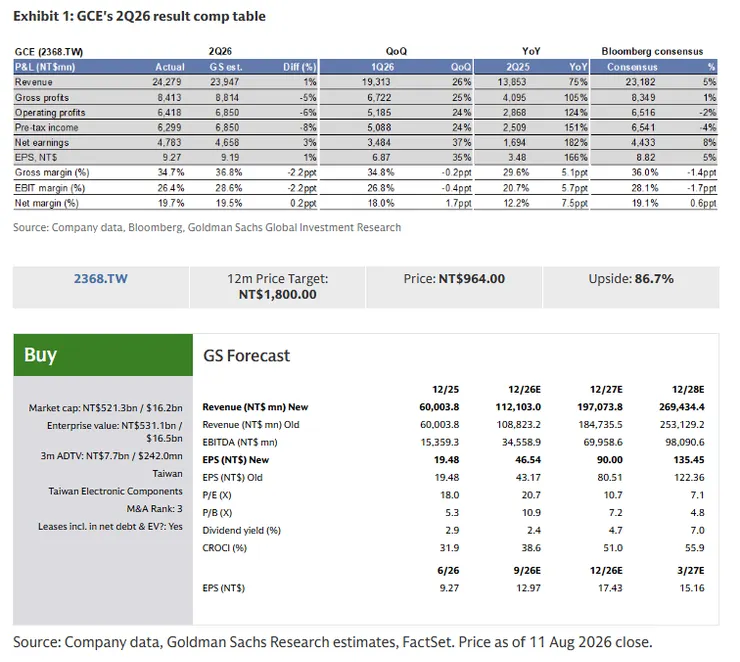Click the Net earnings row label

click(42, 142)
